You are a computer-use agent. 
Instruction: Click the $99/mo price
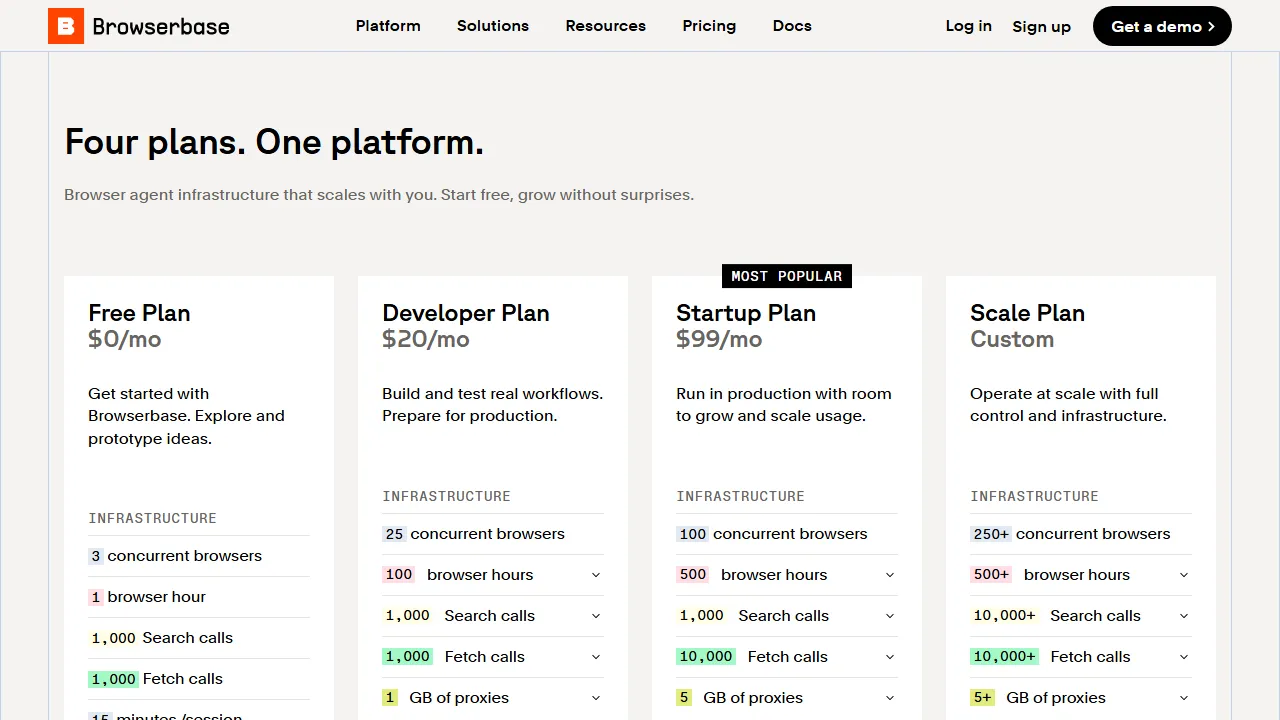[x=719, y=339]
